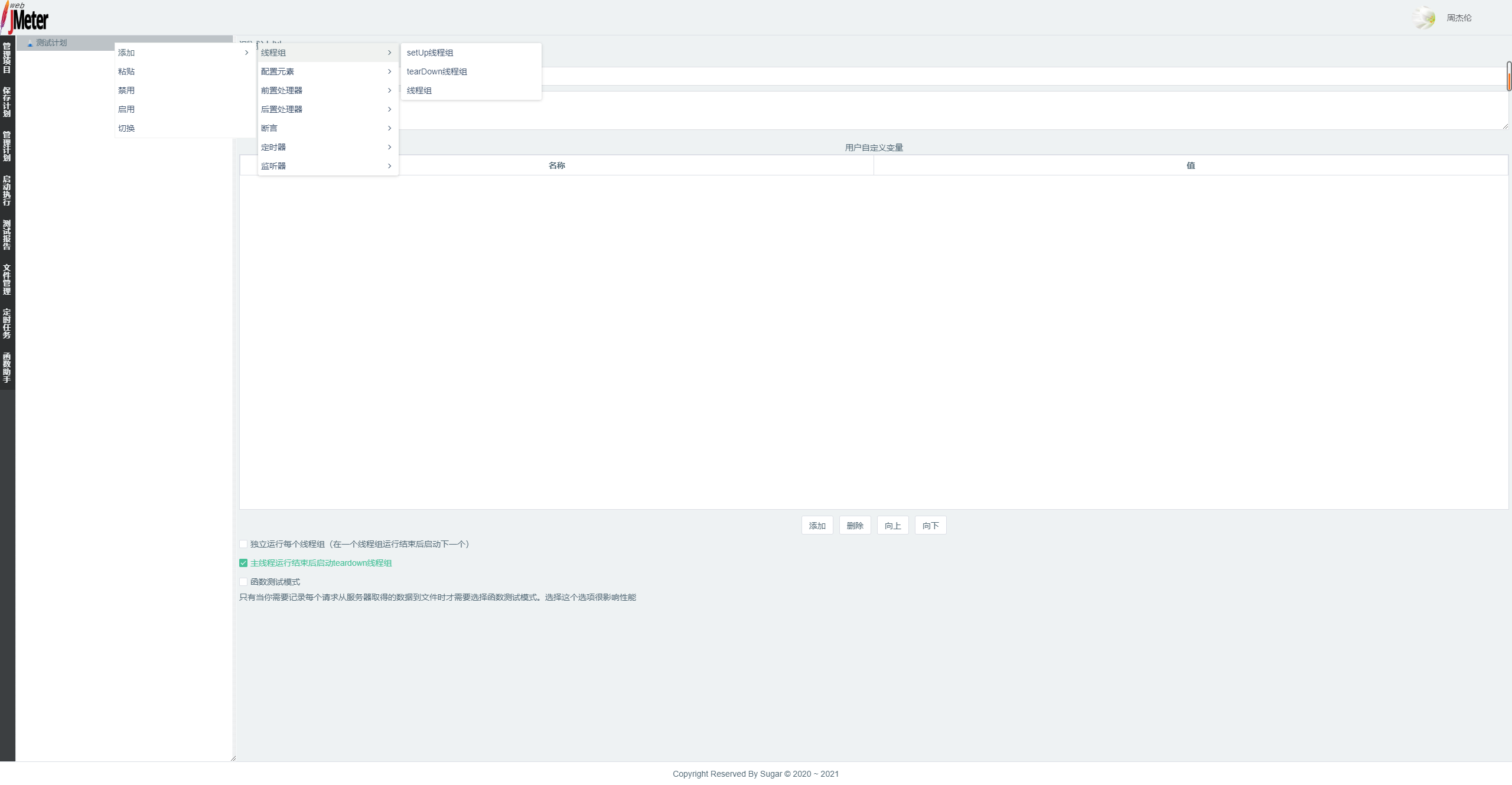Click the 向上 button
The width and height of the screenshot is (1512, 785).
(x=892, y=525)
